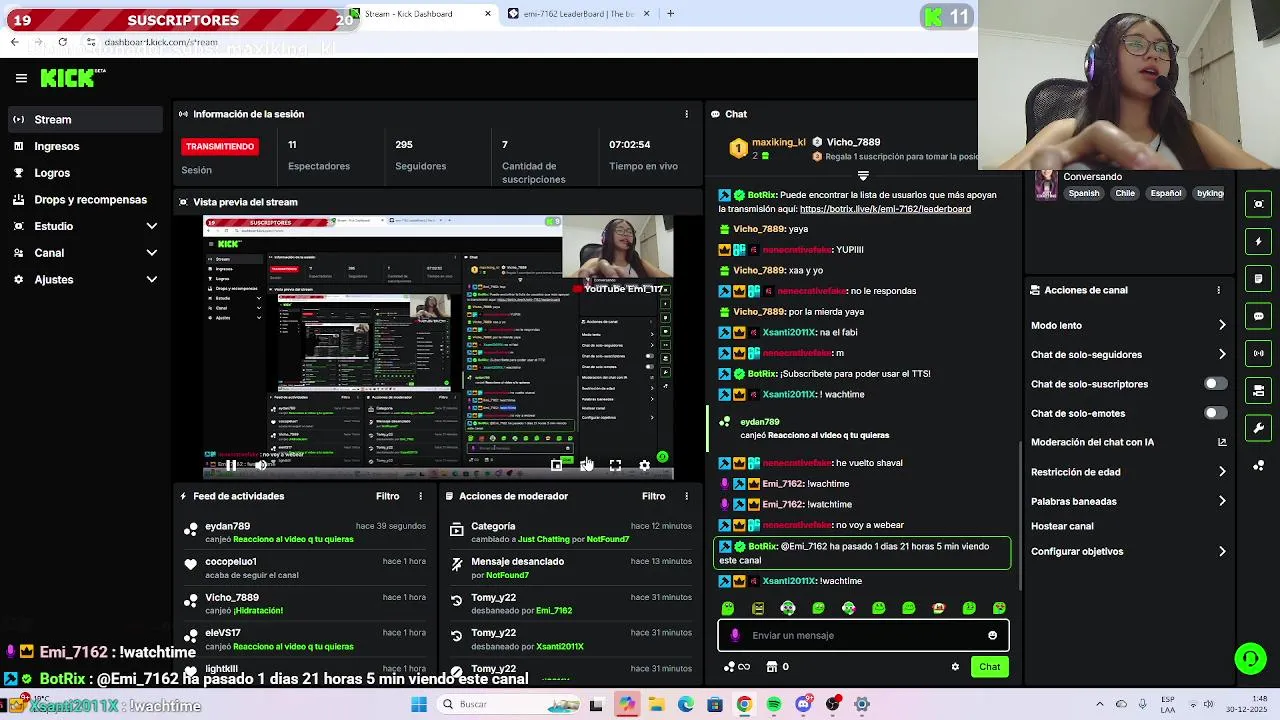Open picture-in-picture on stream preview
1280x720 pixels.
coord(557,465)
